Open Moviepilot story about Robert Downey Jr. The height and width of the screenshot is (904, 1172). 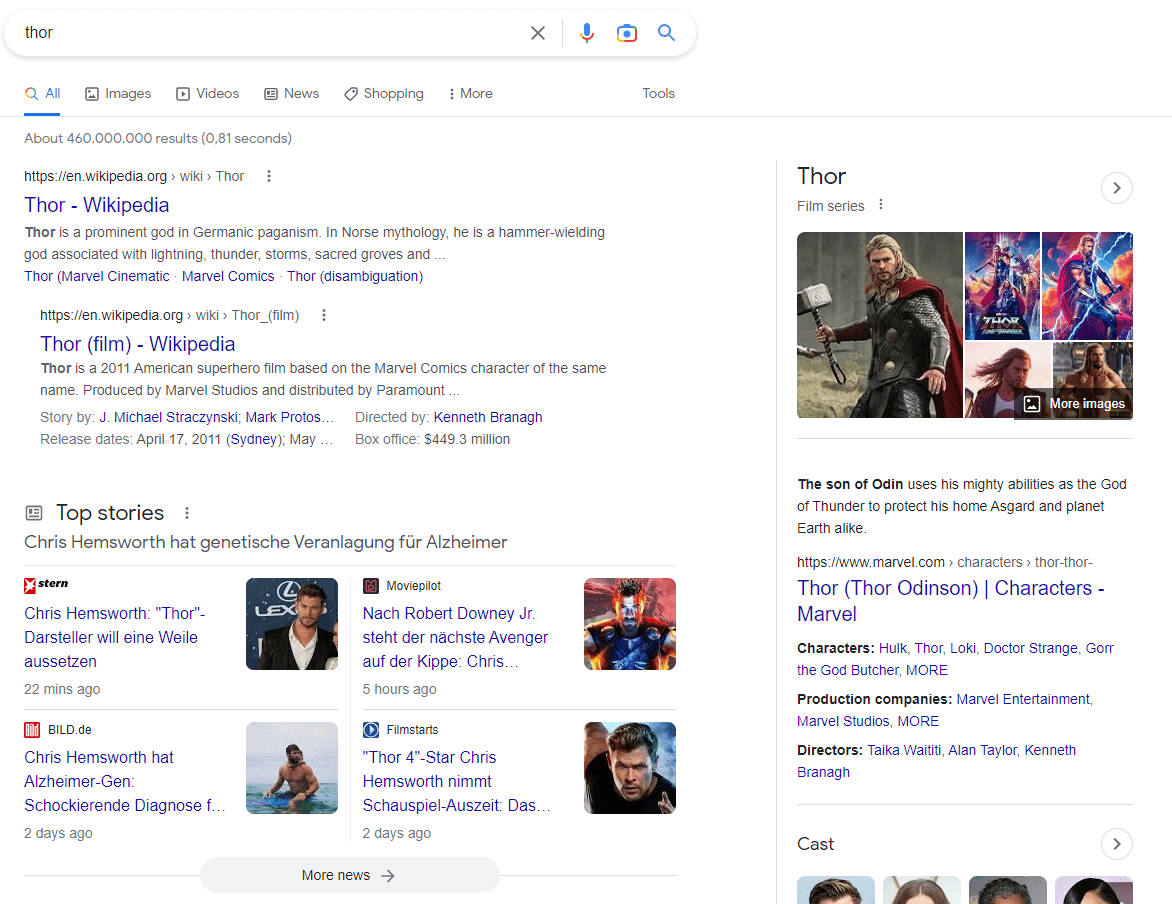click(455, 637)
